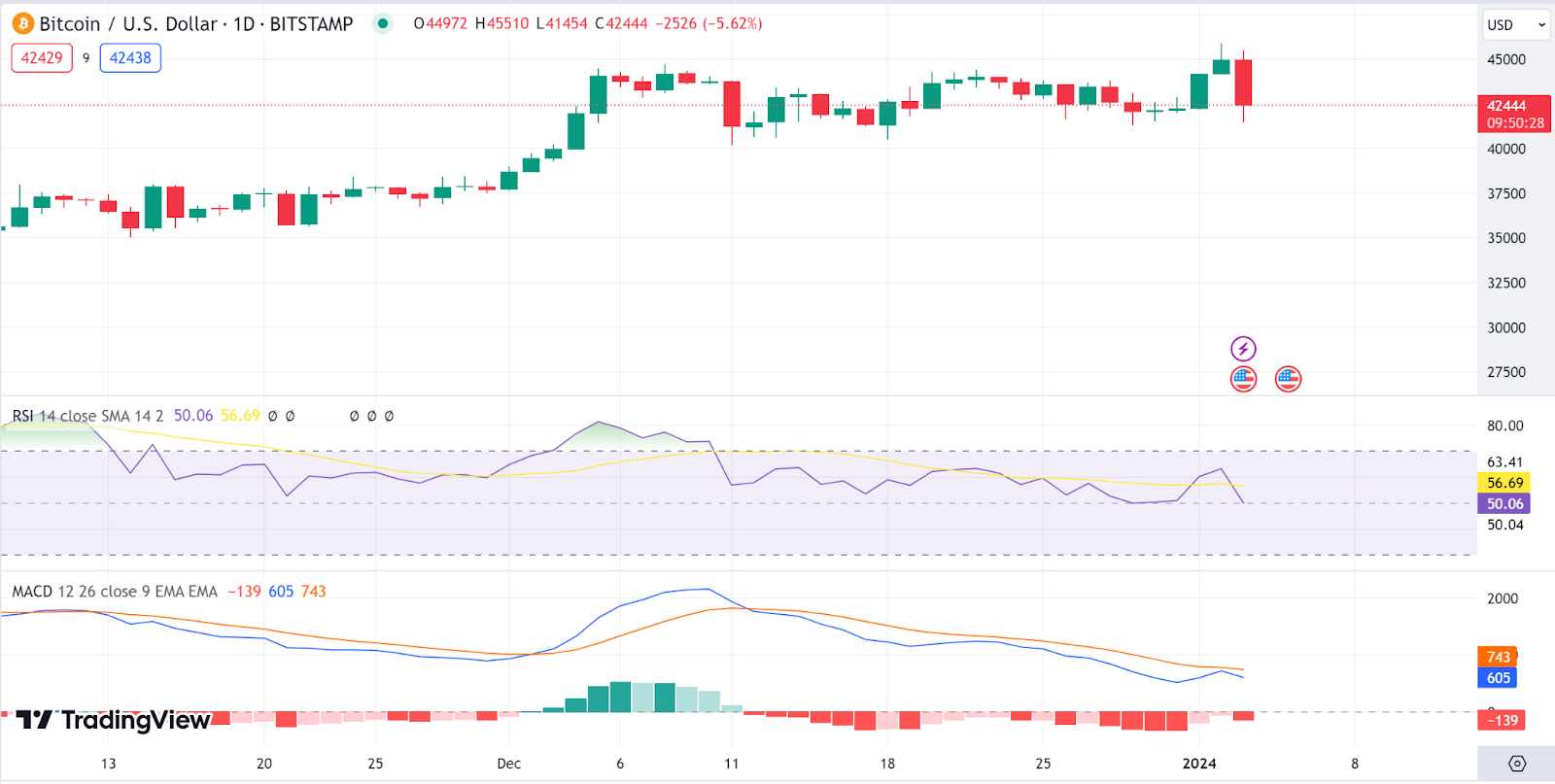The image size is (1555, 784).
Task: Click the purple RSI value label 50.06
Action: coord(1504,503)
